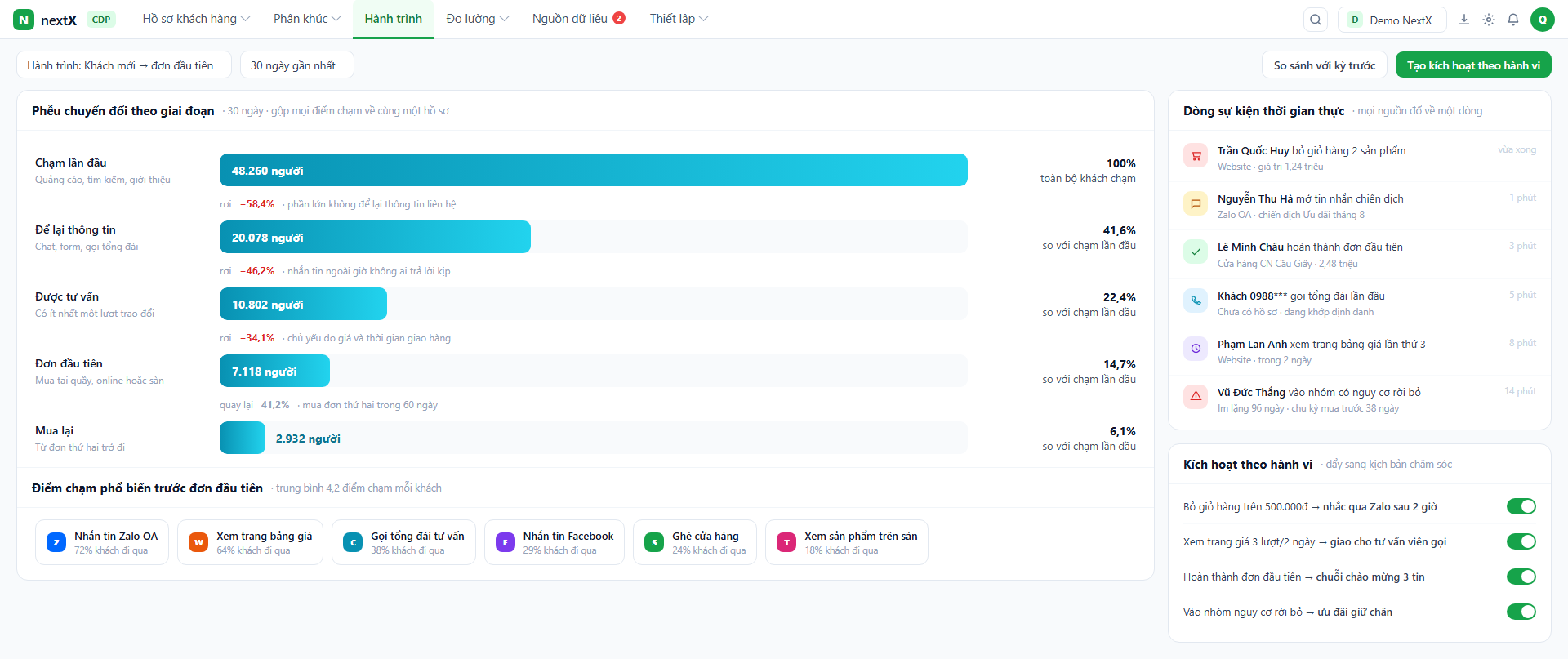Click the CDP badge next to logo
Image resolution: width=1568 pixels, height=659 pixels.
101,20
